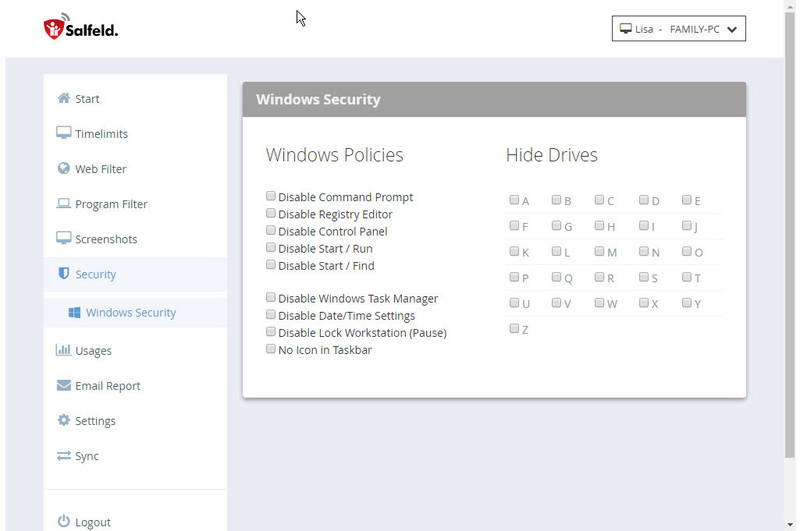Click the power icon to Logout
The width and height of the screenshot is (800, 531).
[64, 521]
